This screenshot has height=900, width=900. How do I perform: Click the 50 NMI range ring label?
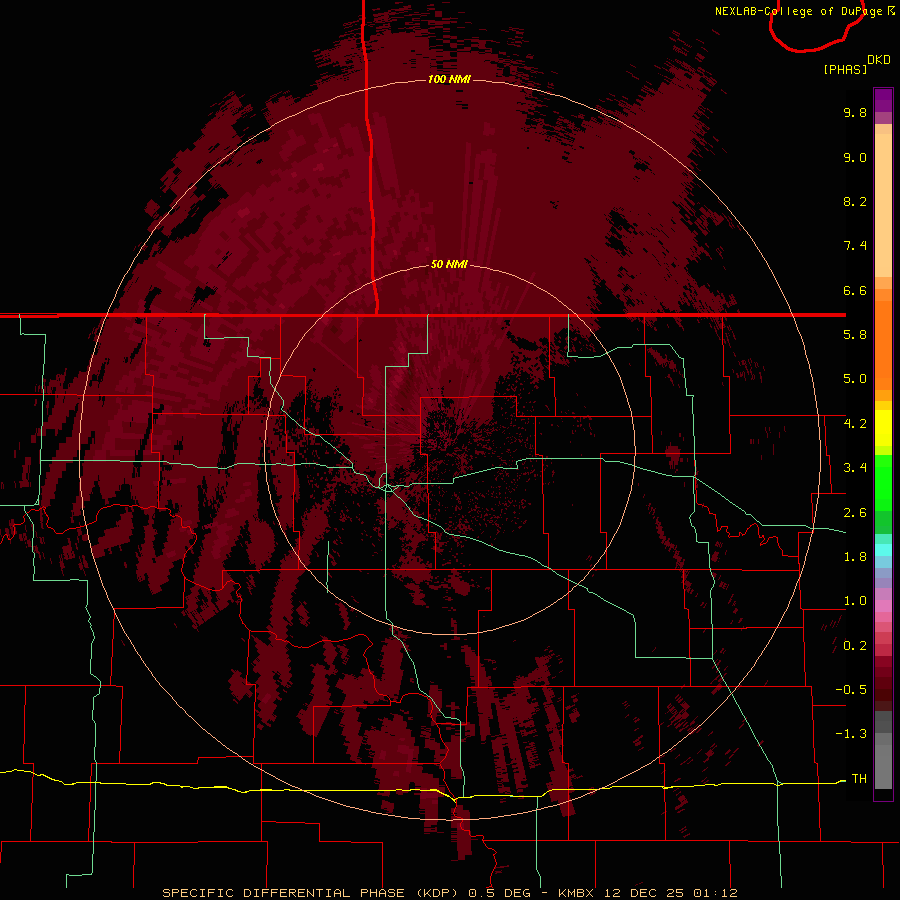[449, 264]
